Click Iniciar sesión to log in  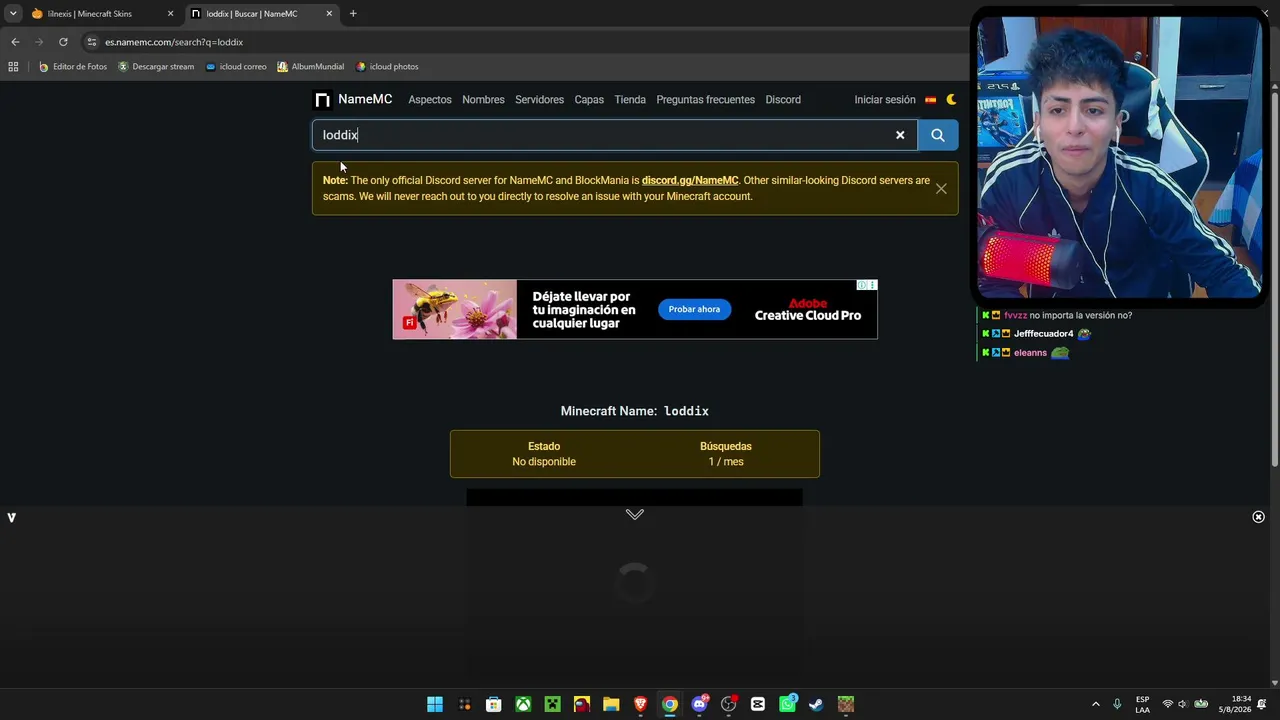tap(885, 100)
